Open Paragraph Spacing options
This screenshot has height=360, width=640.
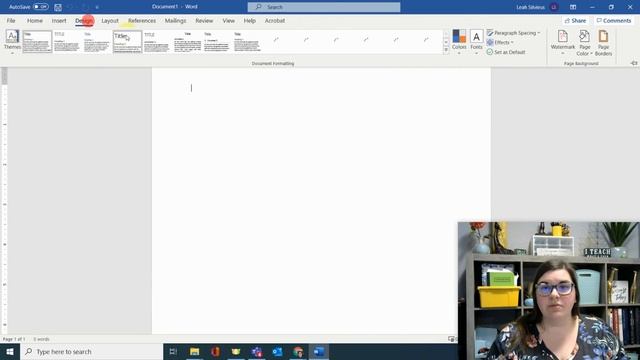tap(513, 33)
